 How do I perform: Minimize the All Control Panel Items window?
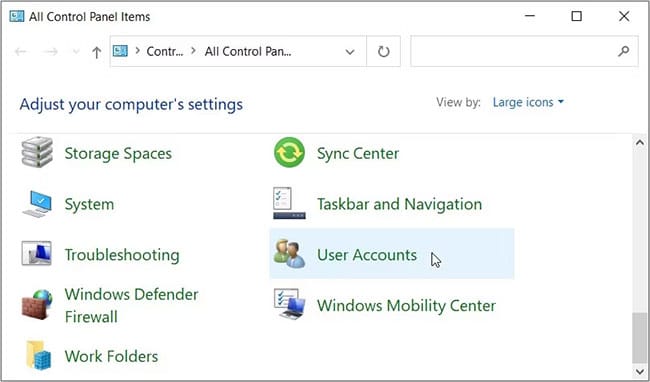(x=529, y=16)
